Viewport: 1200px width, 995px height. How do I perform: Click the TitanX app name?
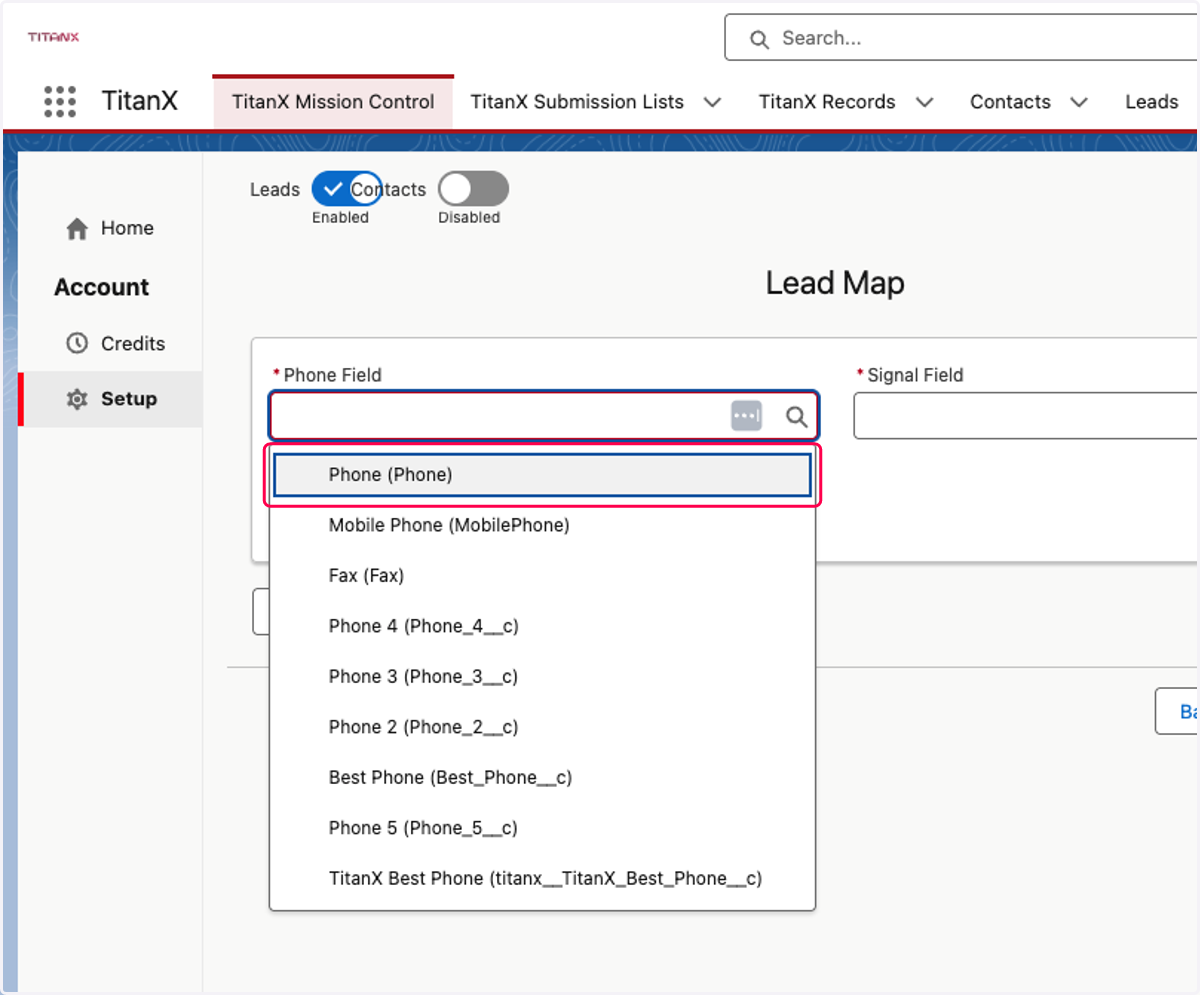(140, 102)
